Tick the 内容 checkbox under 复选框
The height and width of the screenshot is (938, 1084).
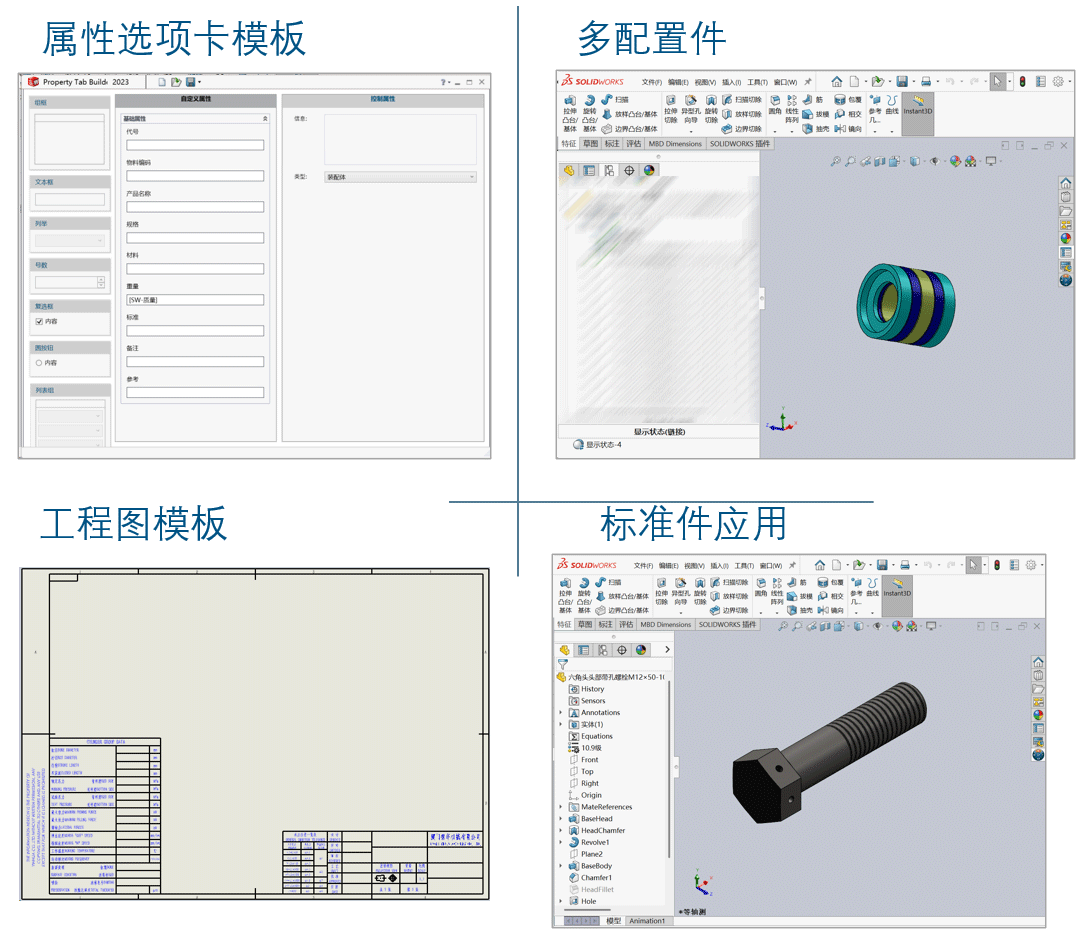39,321
